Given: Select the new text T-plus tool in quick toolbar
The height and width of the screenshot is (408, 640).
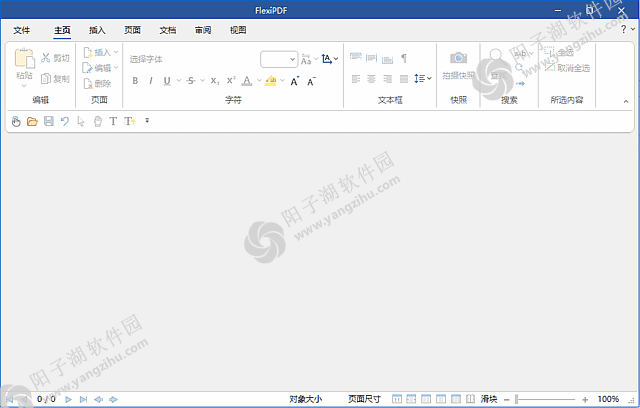Looking at the screenshot, I should (130, 121).
